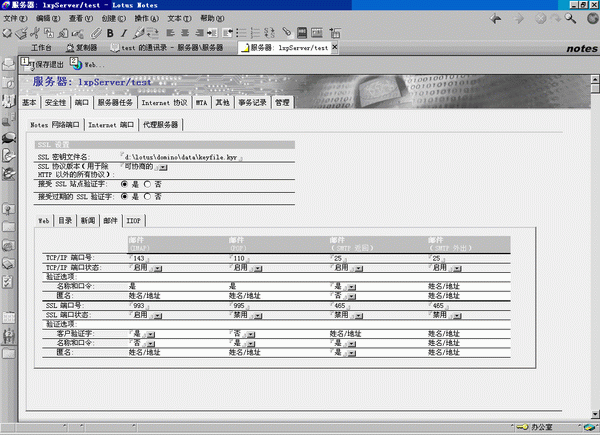Click the Go Back arrow navigation icon
This screenshot has width=600, height=435.
496,18
